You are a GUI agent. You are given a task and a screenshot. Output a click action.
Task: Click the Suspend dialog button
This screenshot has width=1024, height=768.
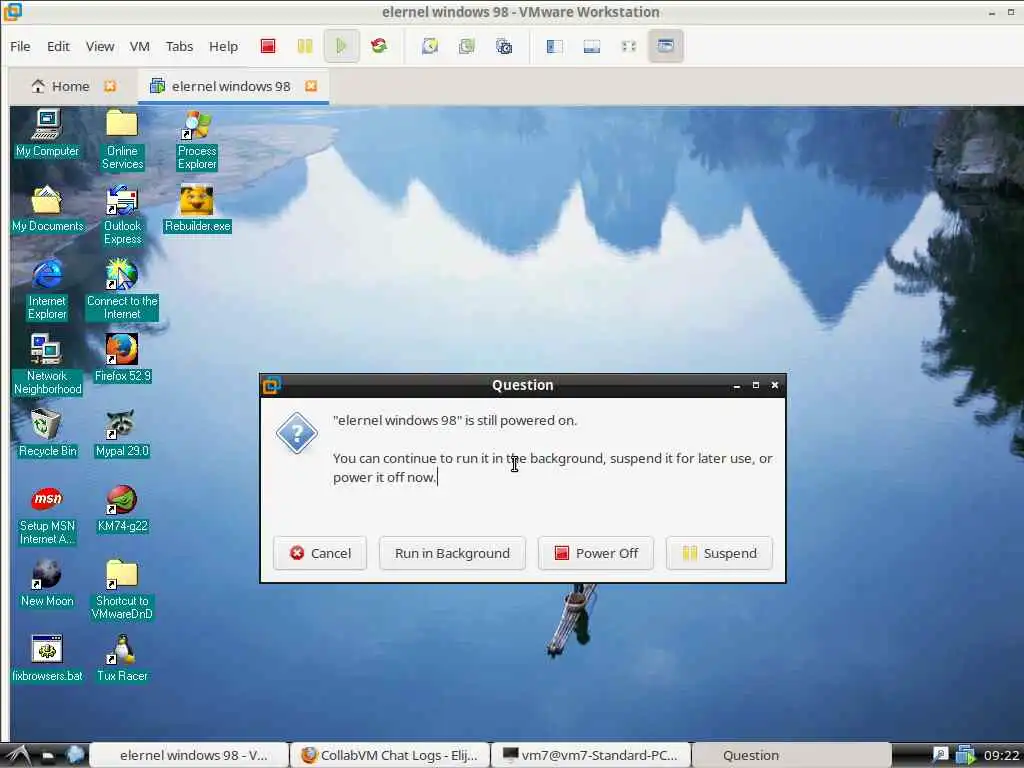click(719, 553)
